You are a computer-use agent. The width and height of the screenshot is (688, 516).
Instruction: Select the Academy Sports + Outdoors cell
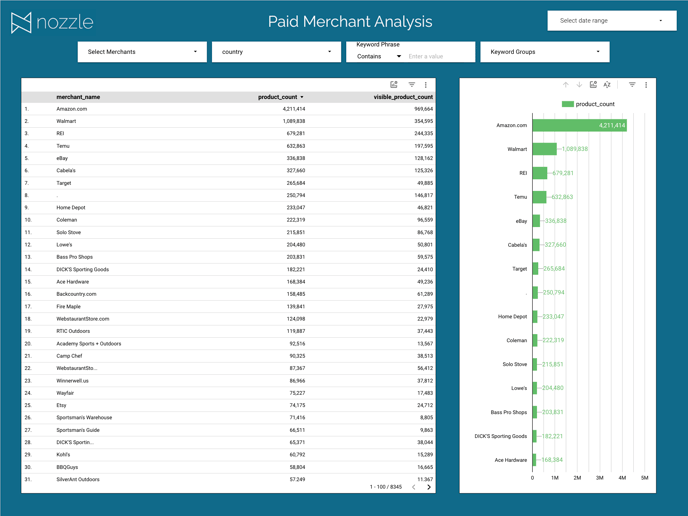pos(89,344)
